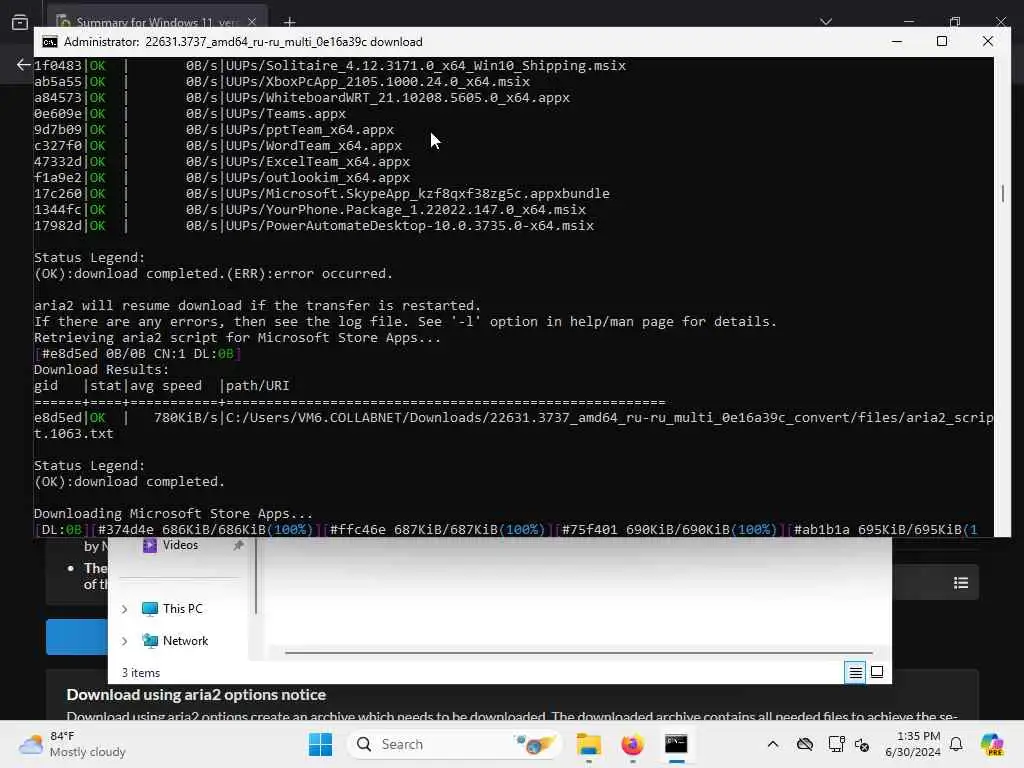Image resolution: width=1024 pixels, height=768 pixels.
Task: Click the console window vertical scrollbar
Action: 1002,193
